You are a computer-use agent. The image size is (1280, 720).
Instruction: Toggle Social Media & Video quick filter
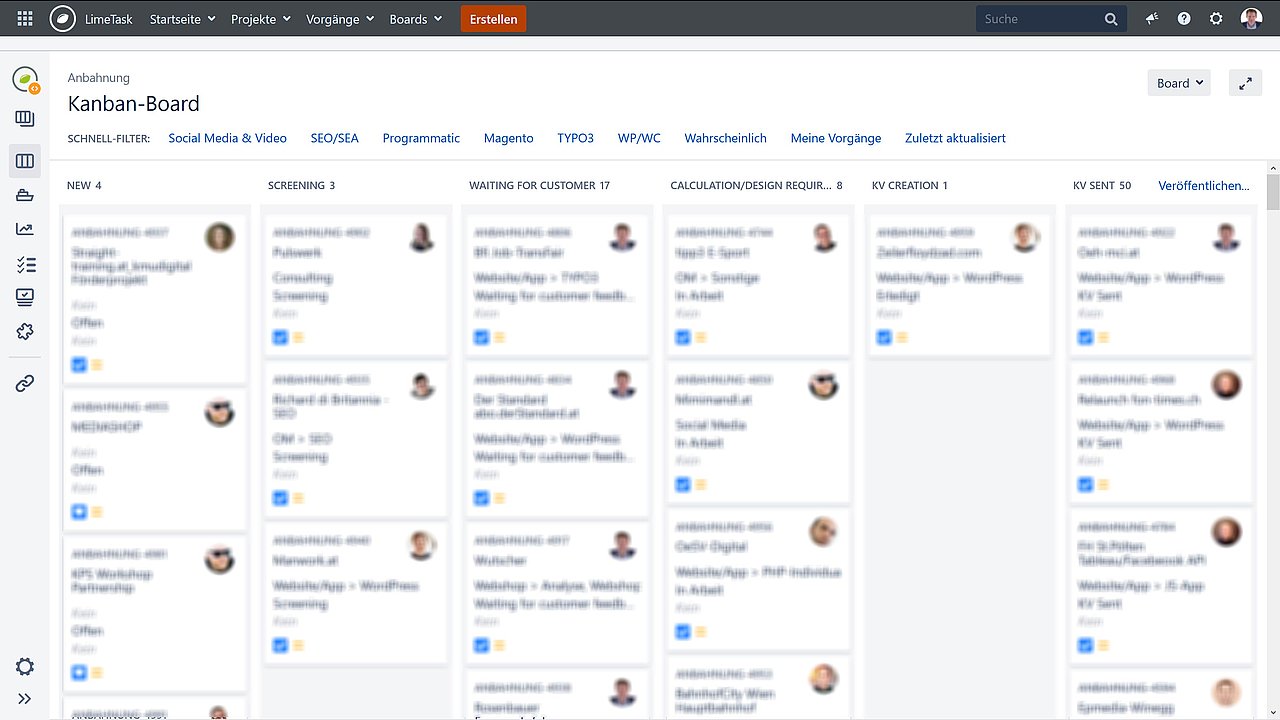[x=227, y=138]
